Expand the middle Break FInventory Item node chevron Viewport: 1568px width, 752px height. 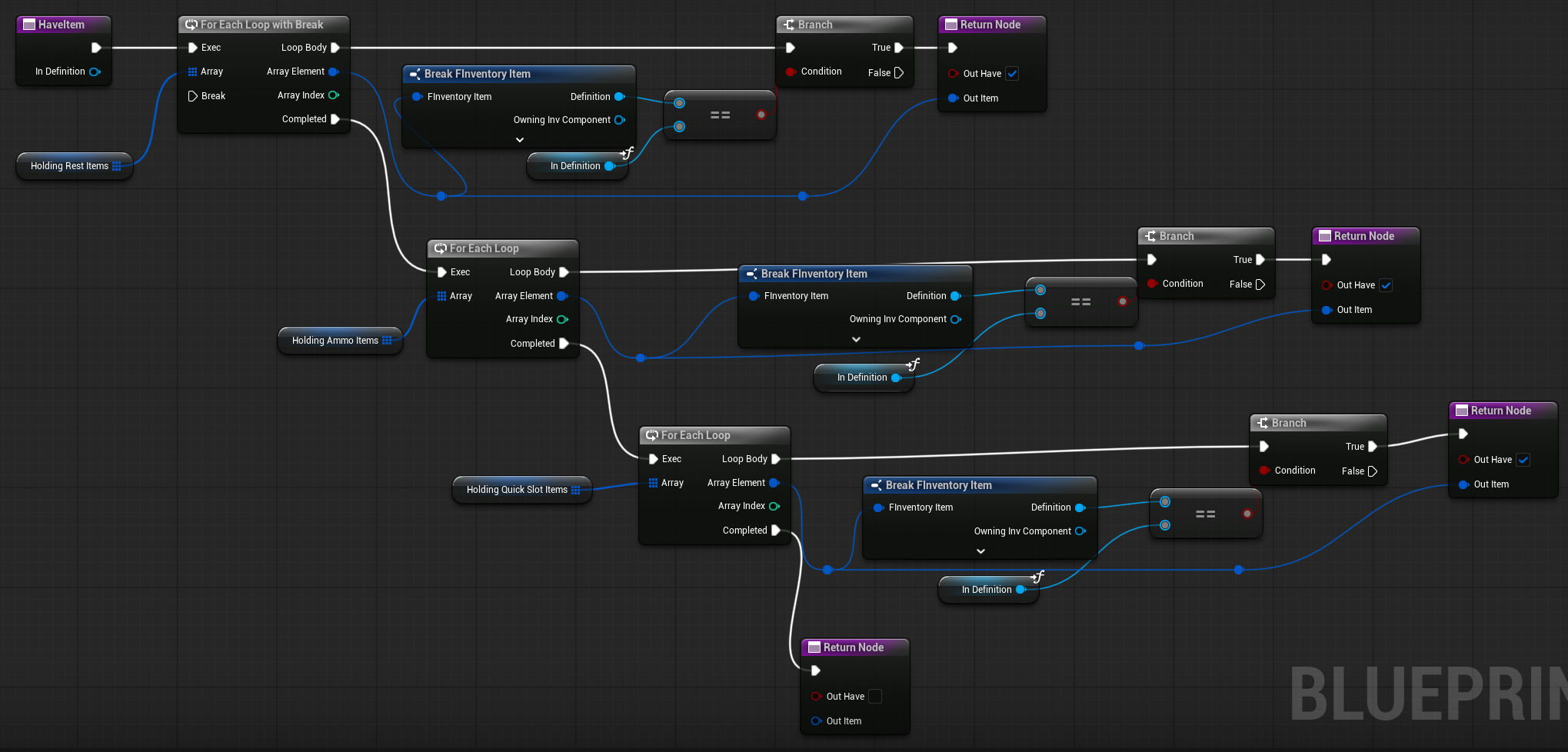tap(856, 339)
